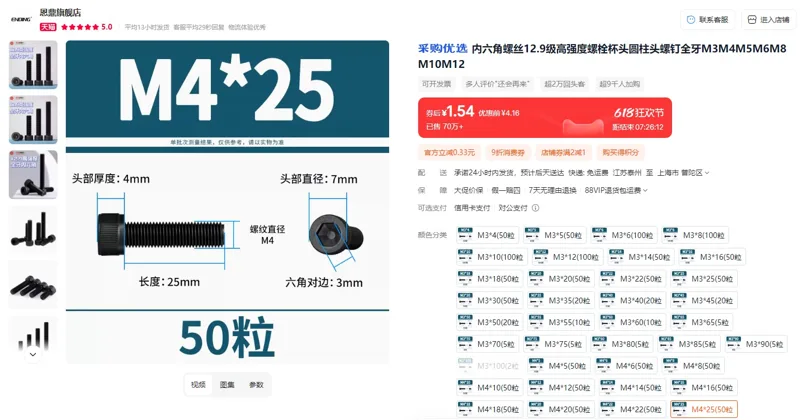Screen dimensions: 800x420
Task: Switch to the 图集 media tab
Action: [227, 385]
